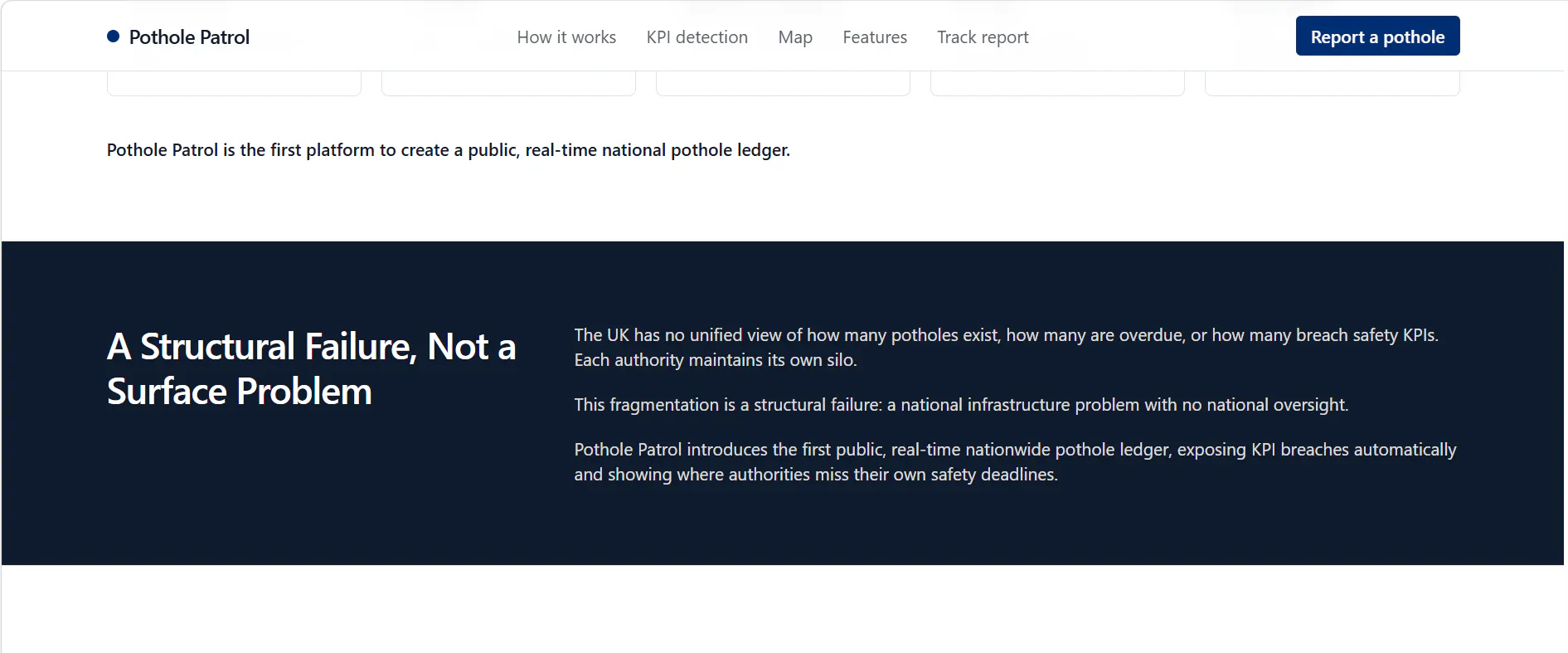The image size is (1568, 653).
Task: Click the Report a pothole button
Action: (1377, 37)
